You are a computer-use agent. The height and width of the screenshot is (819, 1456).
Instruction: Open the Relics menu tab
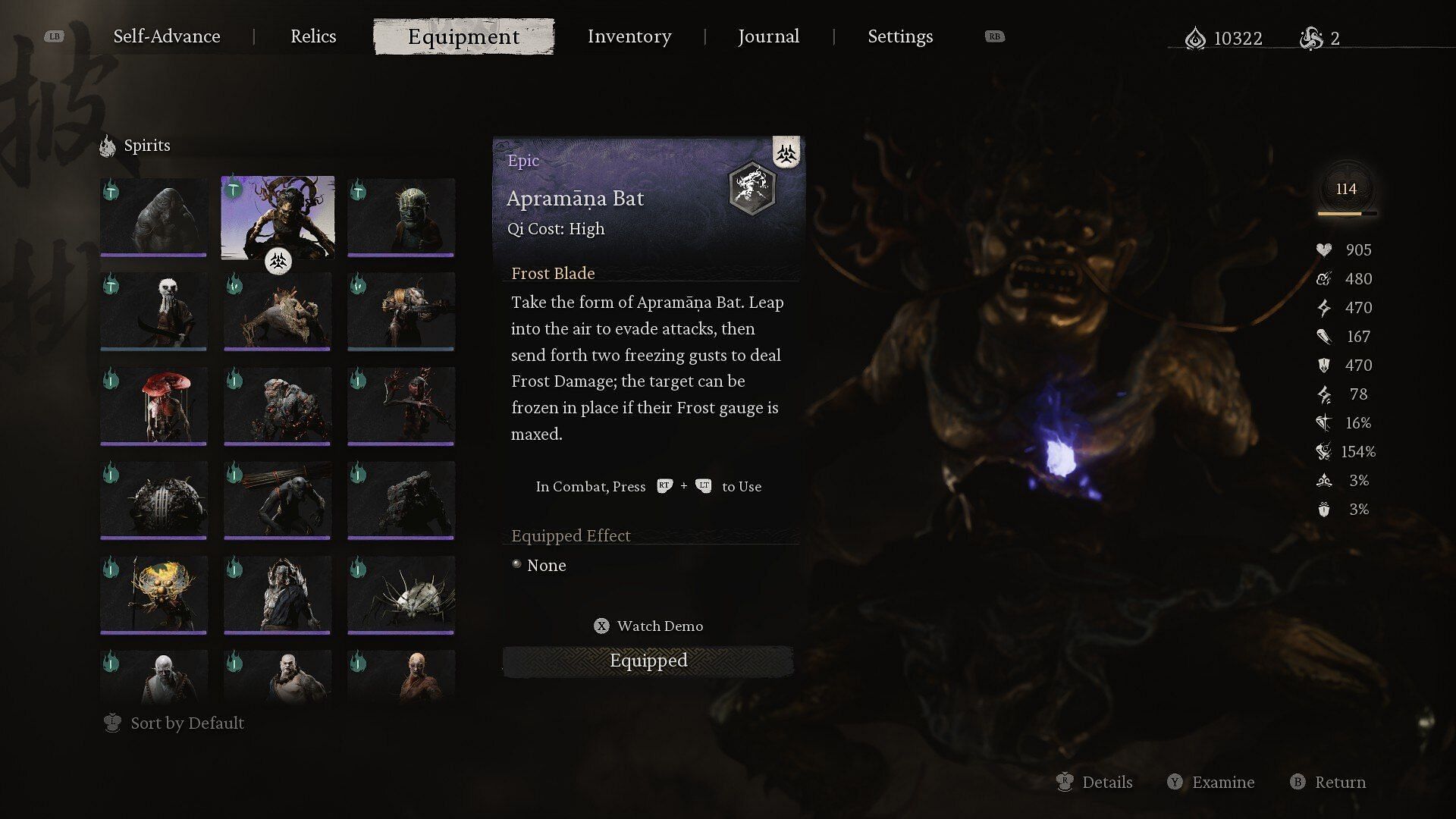[314, 36]
